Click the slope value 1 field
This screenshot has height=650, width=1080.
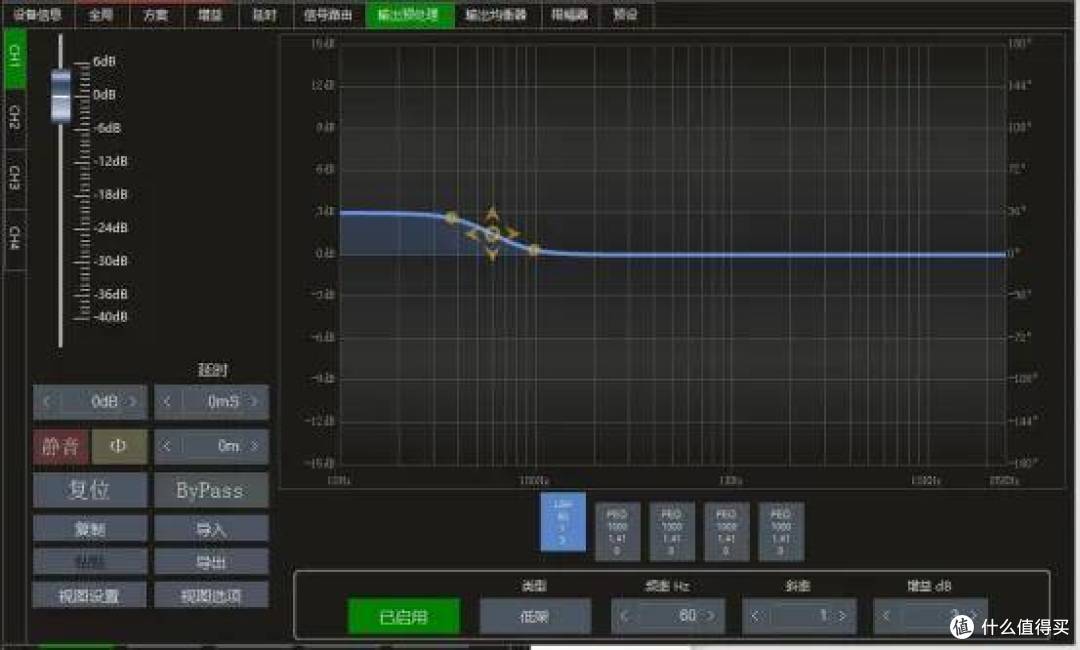click(x=799, y=616)
